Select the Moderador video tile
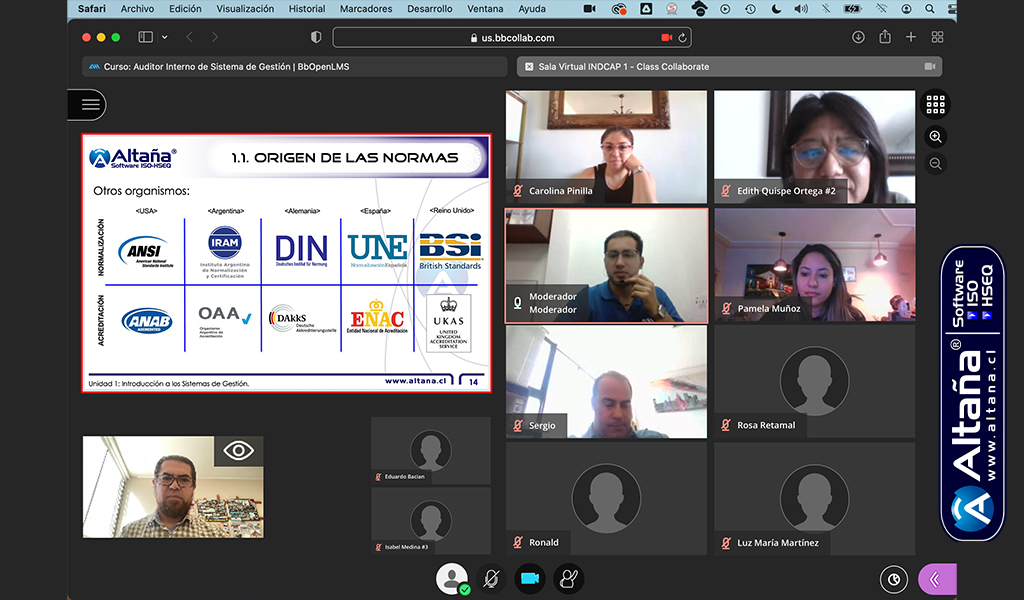This screenshot has width=1024, height=600. 606,265
